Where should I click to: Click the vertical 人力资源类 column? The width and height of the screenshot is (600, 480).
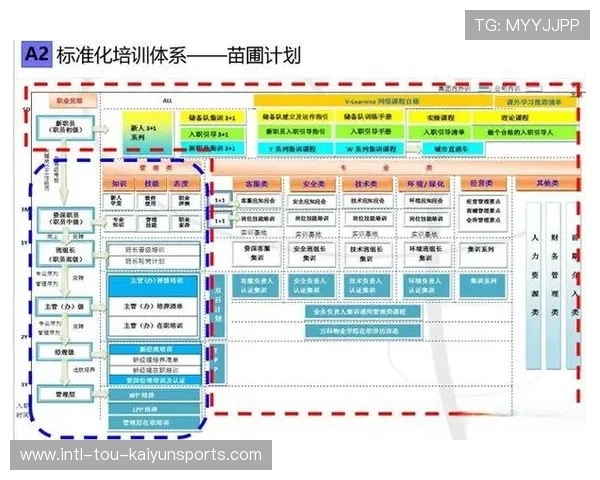pos(534,286)
